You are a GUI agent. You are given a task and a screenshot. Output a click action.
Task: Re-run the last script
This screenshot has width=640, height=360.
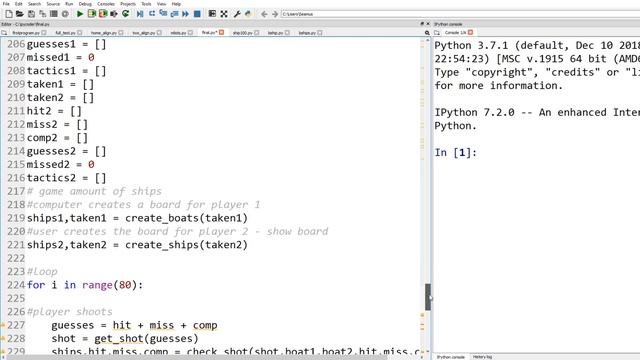tap(125, 14)
